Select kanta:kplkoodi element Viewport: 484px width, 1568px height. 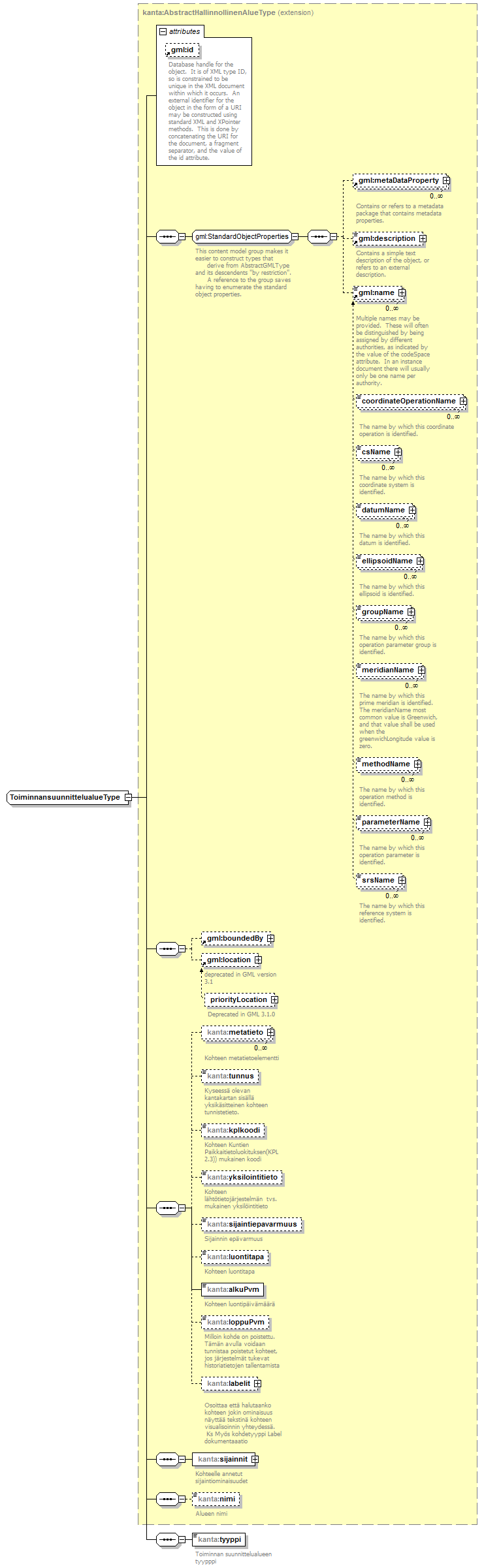[233, 1130]
